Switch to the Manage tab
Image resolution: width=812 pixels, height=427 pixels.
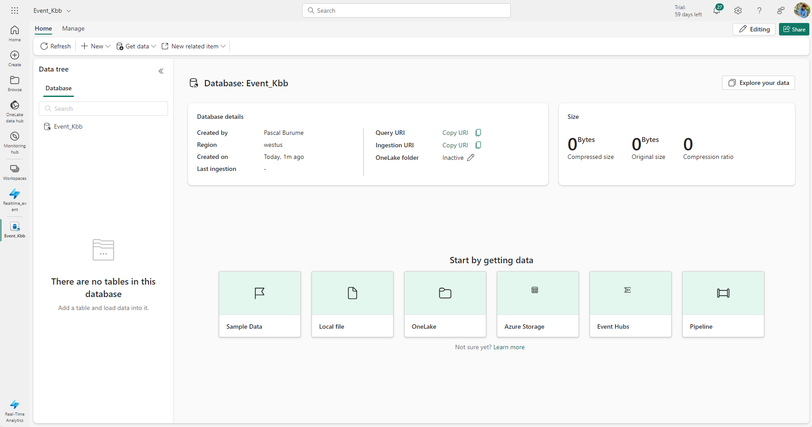[x=73, y=28]
